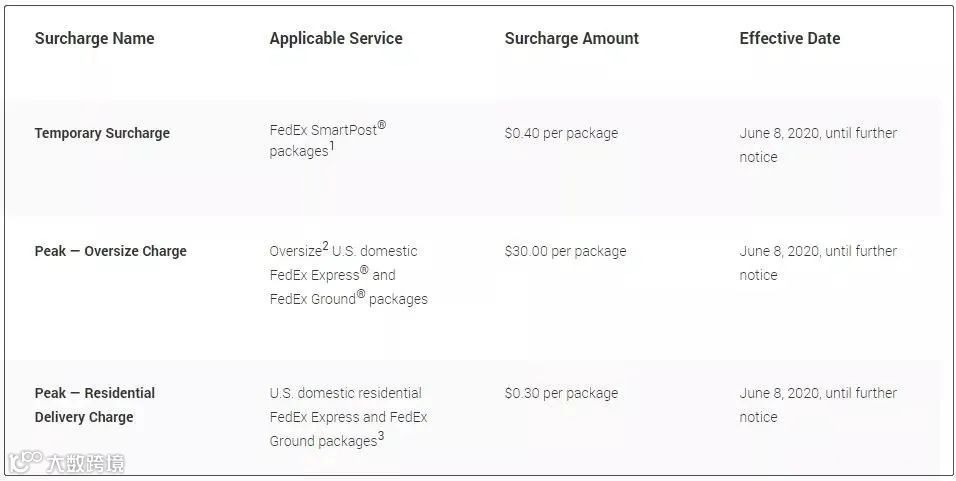Click the FedEx SmartPost packages cell
This screenshot has height=481, width=956.
[328, 140]
